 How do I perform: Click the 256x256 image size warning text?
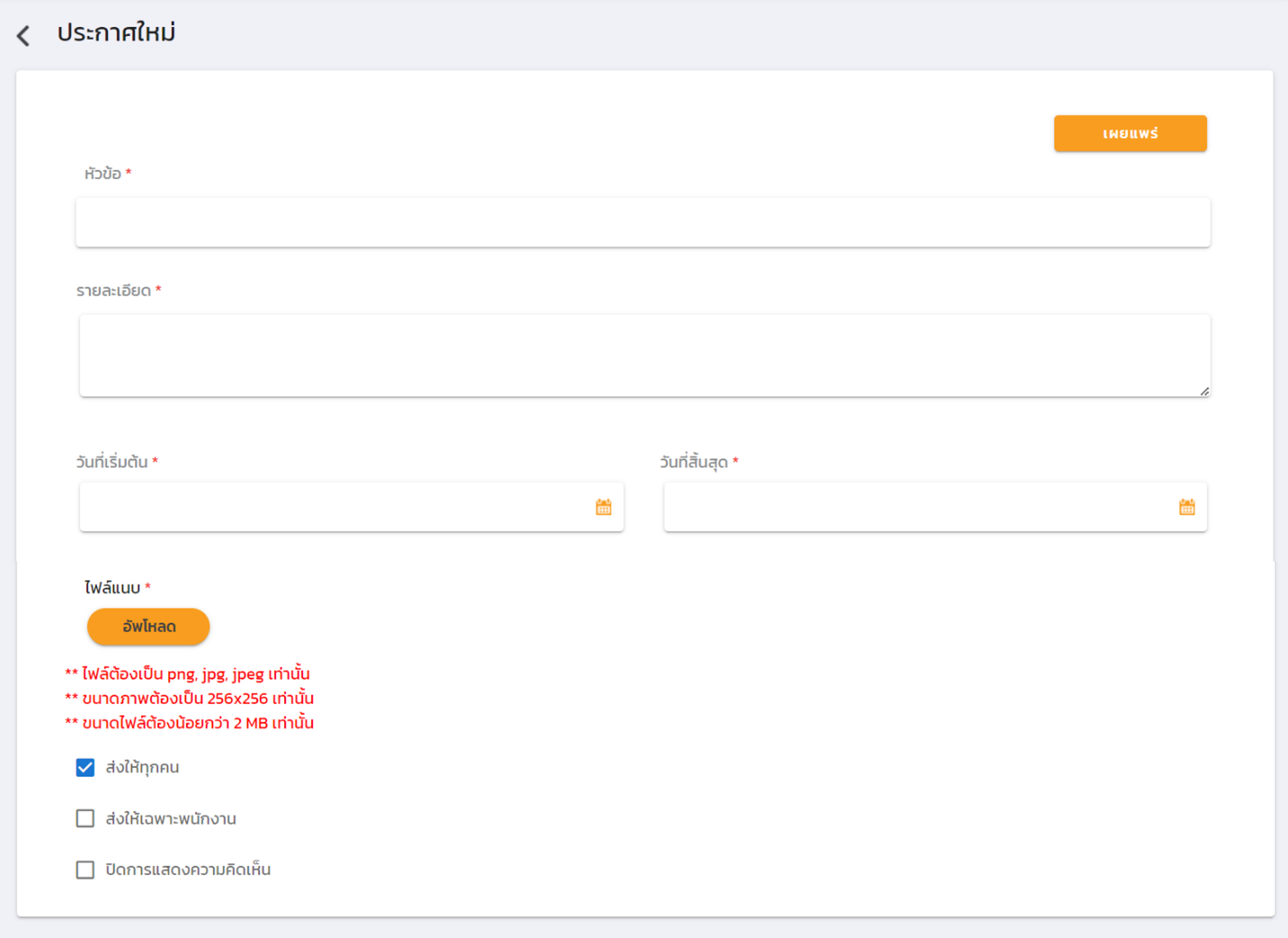pyautogui.click(x=189, y=698)
